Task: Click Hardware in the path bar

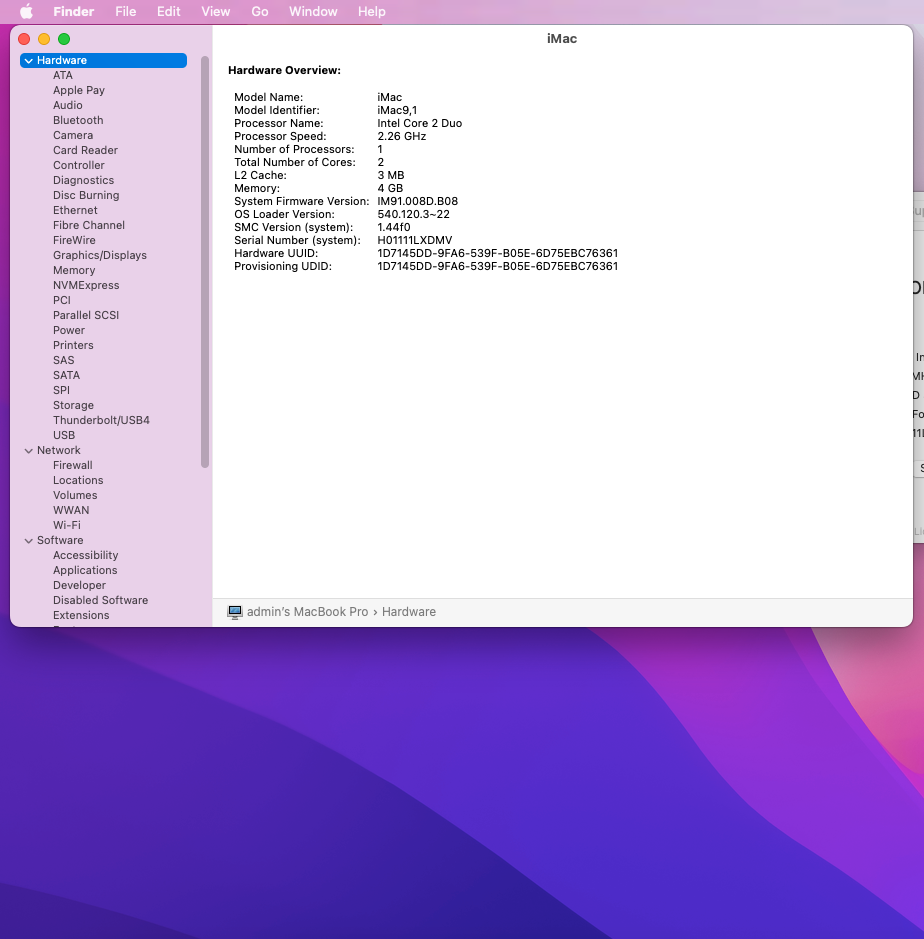Action: pyautogui.click(x=409, y=612)
